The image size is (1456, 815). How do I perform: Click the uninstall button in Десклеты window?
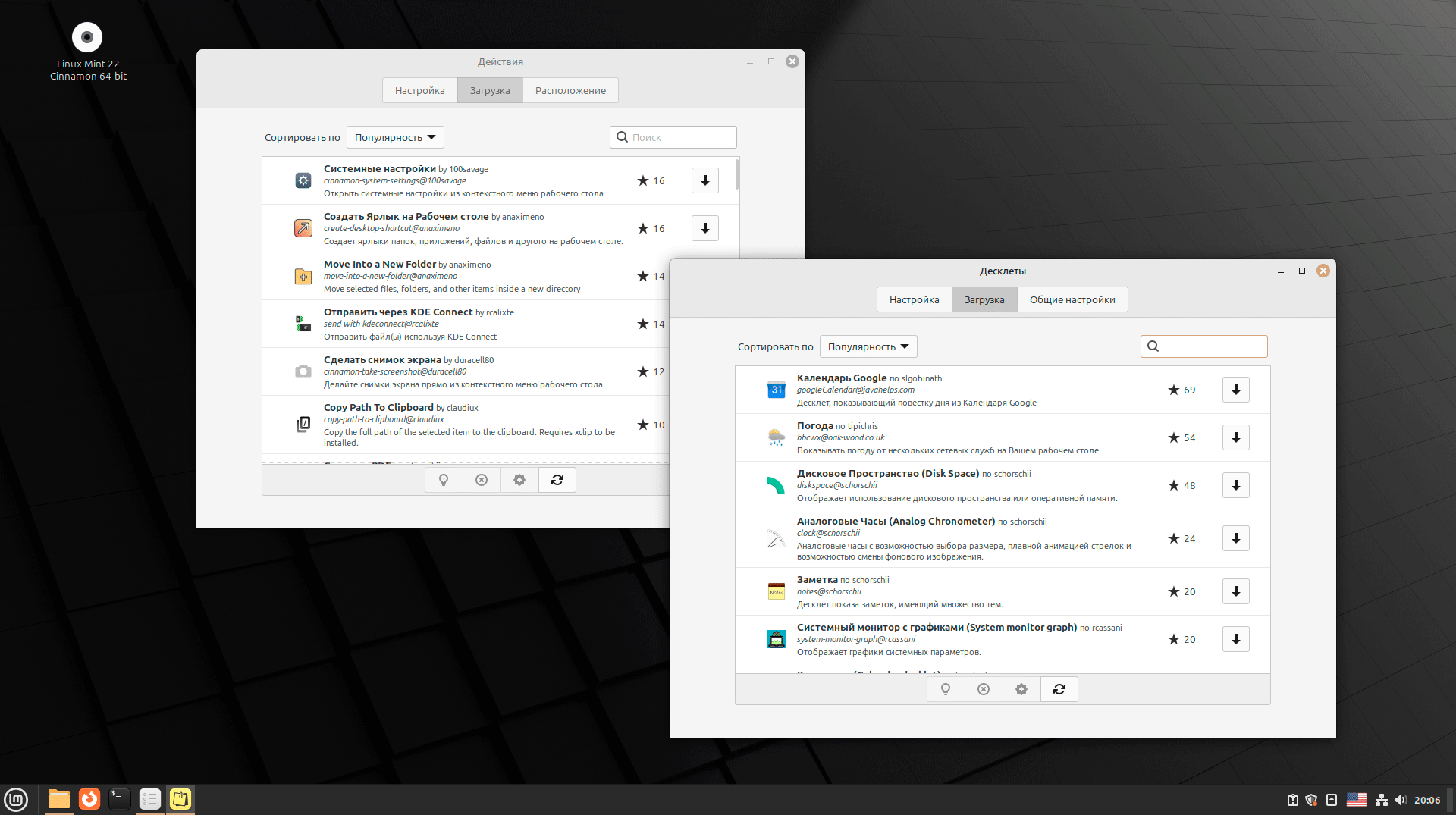(984, 689)
